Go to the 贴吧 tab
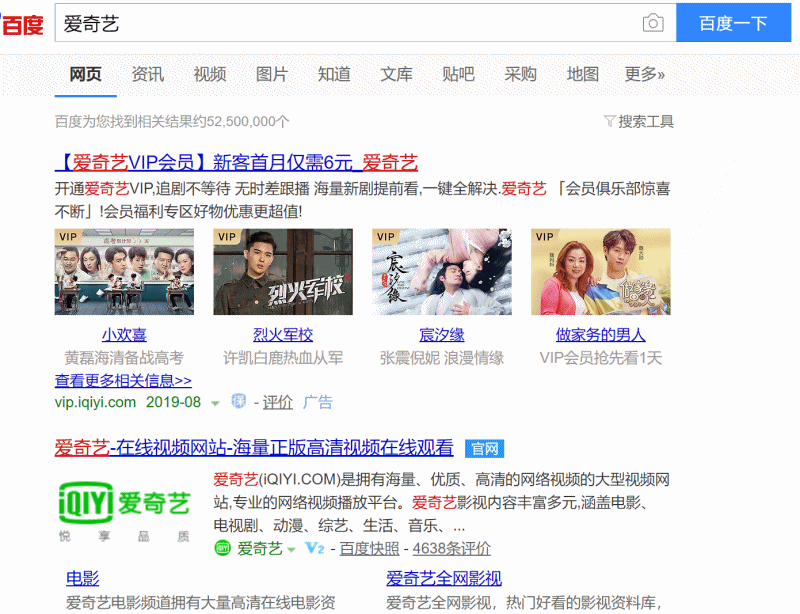 pos(458,74)
